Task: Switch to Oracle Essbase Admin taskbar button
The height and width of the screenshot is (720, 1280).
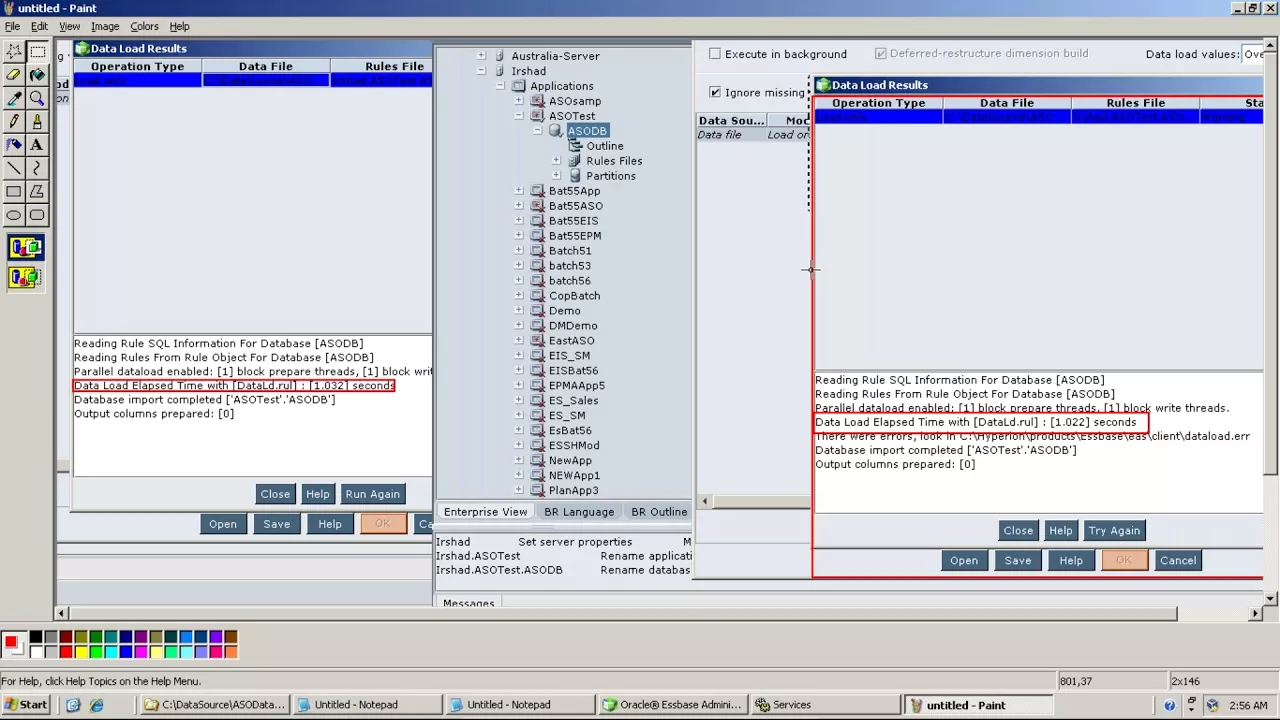Action: tap(672, 705)
